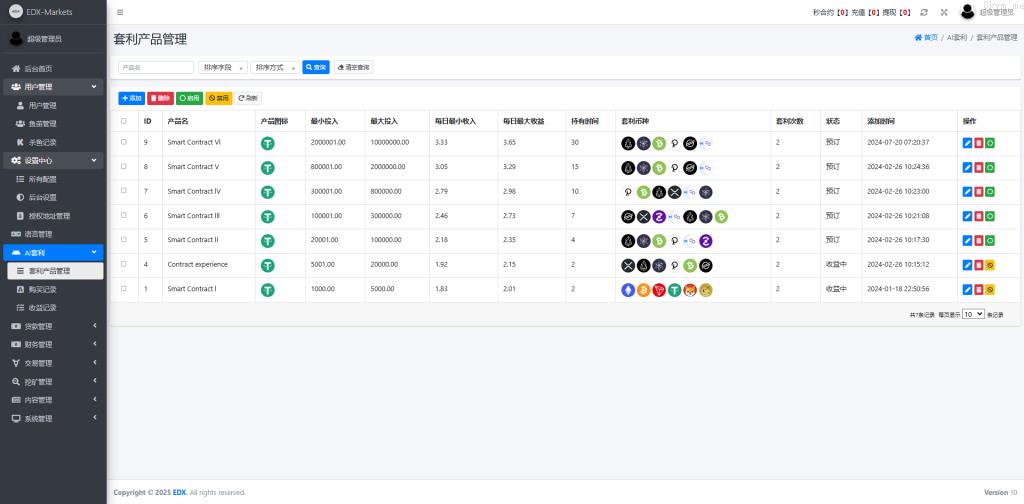Click the refresh icon in top bar
Image resolution: width=1024 pixels, height=504 pixels.
tap(924, 12)
